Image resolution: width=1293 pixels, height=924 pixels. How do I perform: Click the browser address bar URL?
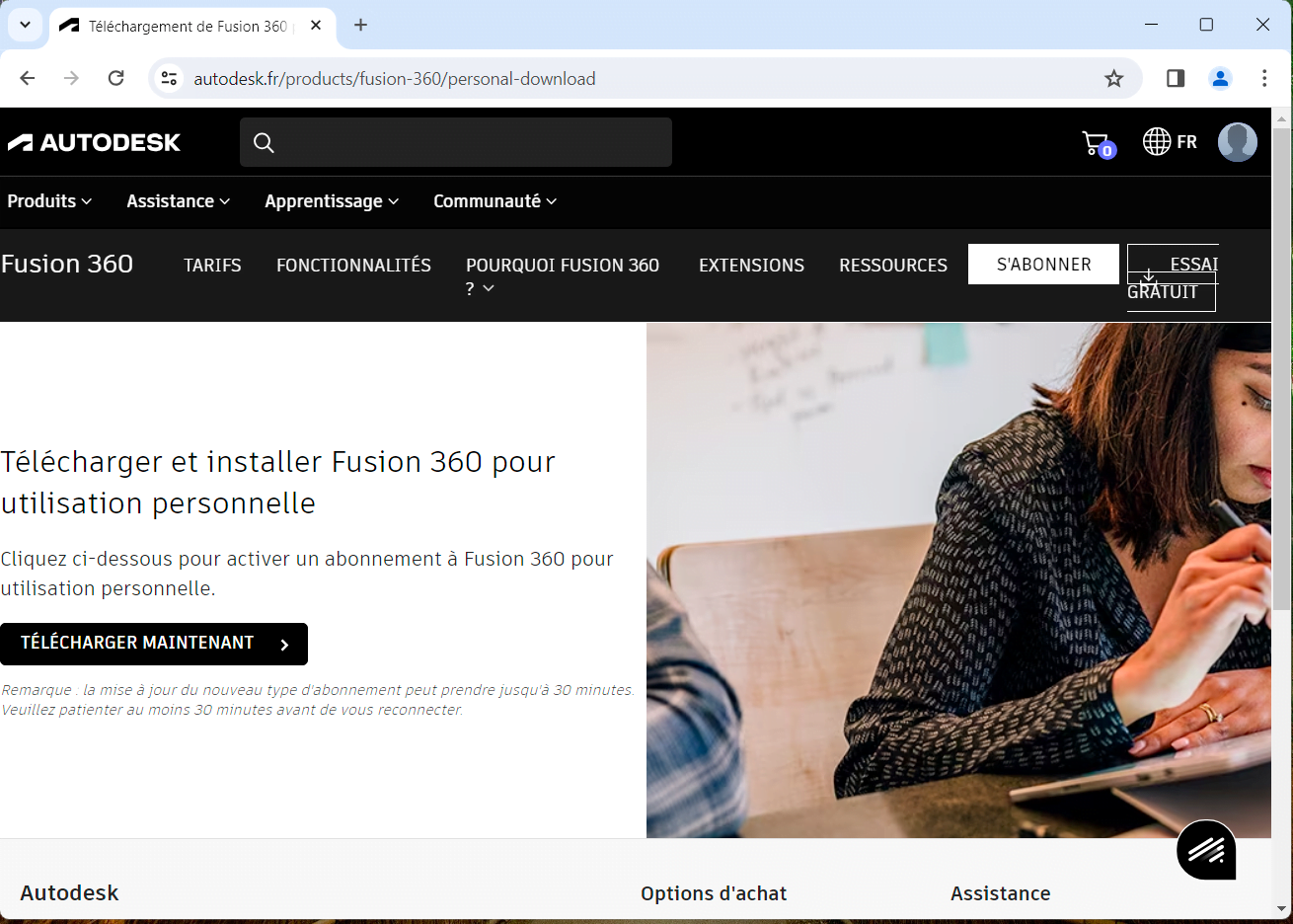(x=395, y=79)
